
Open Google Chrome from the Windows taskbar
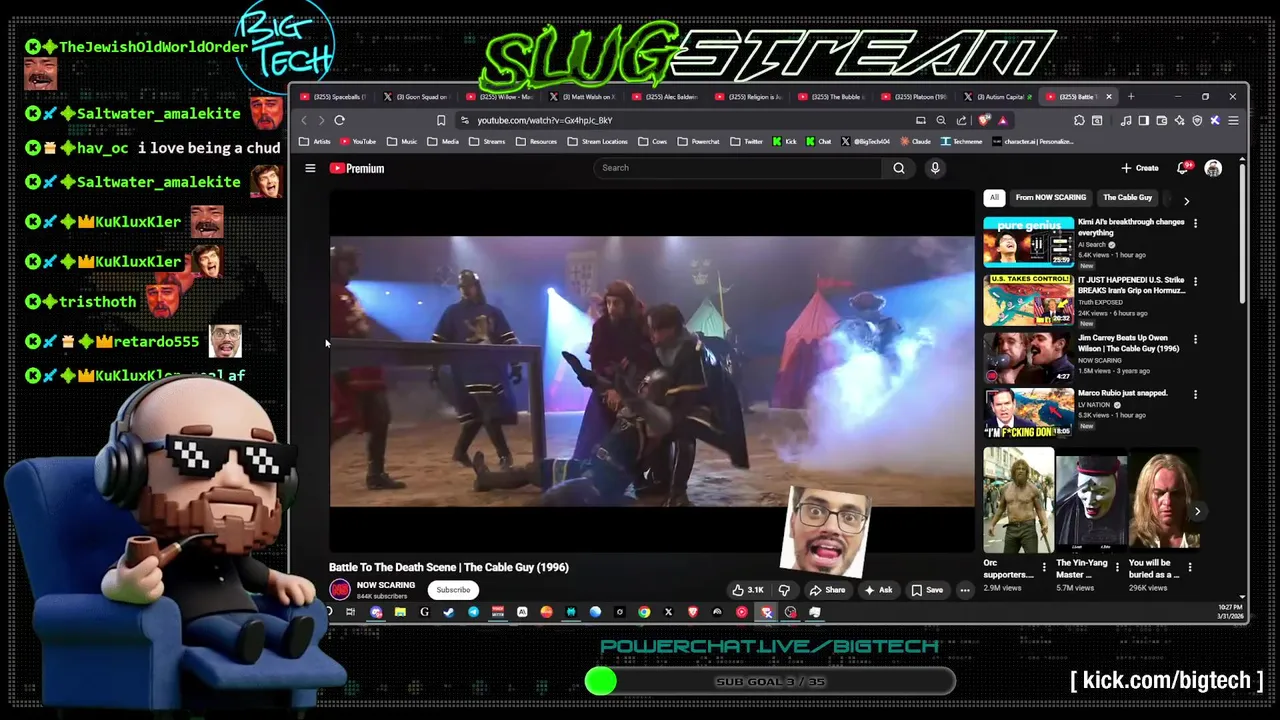click(644, 612)
